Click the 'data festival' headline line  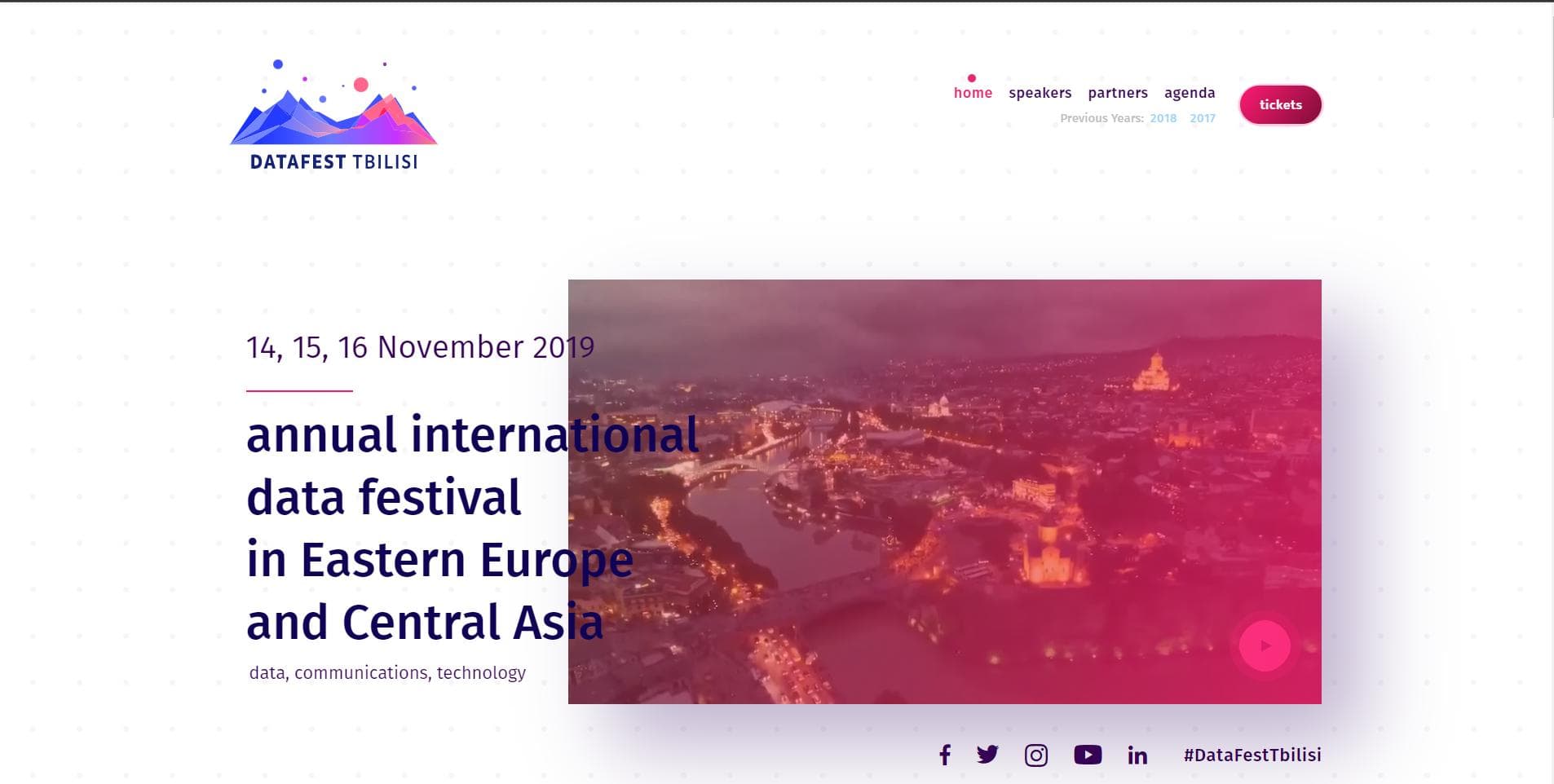pos(383,497)
